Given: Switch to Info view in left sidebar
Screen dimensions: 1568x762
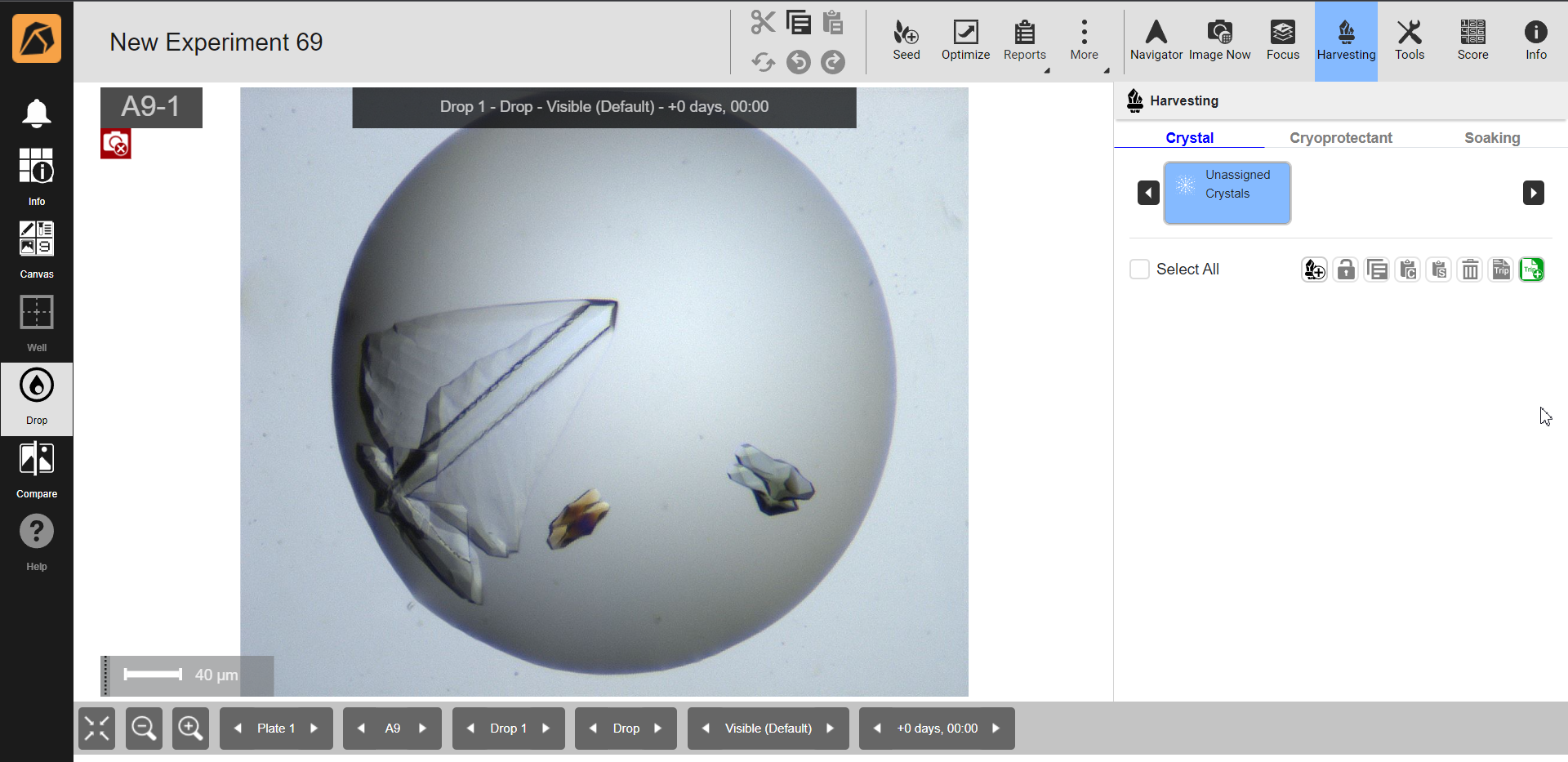Looking at the screenshot, I should (x=37, y=176).
